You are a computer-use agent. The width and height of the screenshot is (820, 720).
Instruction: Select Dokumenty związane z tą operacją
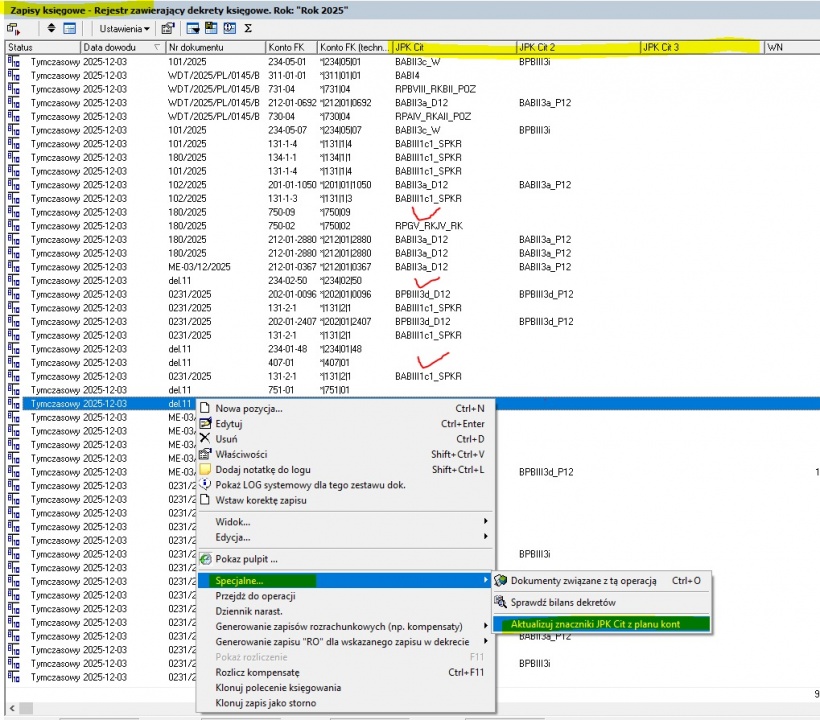pyautogui.click(x=583, y=580)
